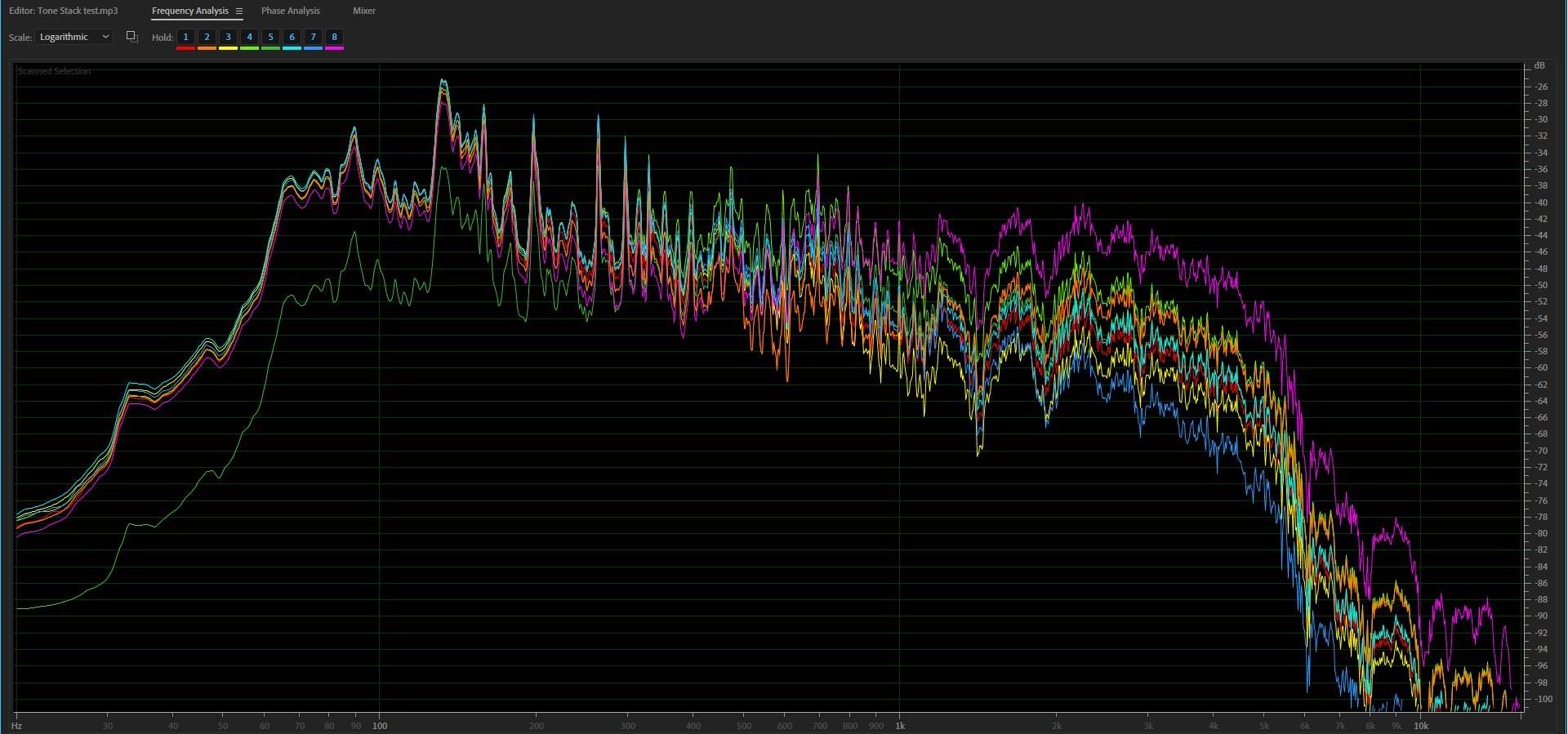This screenshot has width=1568, height=734.
Task: Open the Frequency Analysis panel menu icon
Action: (x=238, y=11)
